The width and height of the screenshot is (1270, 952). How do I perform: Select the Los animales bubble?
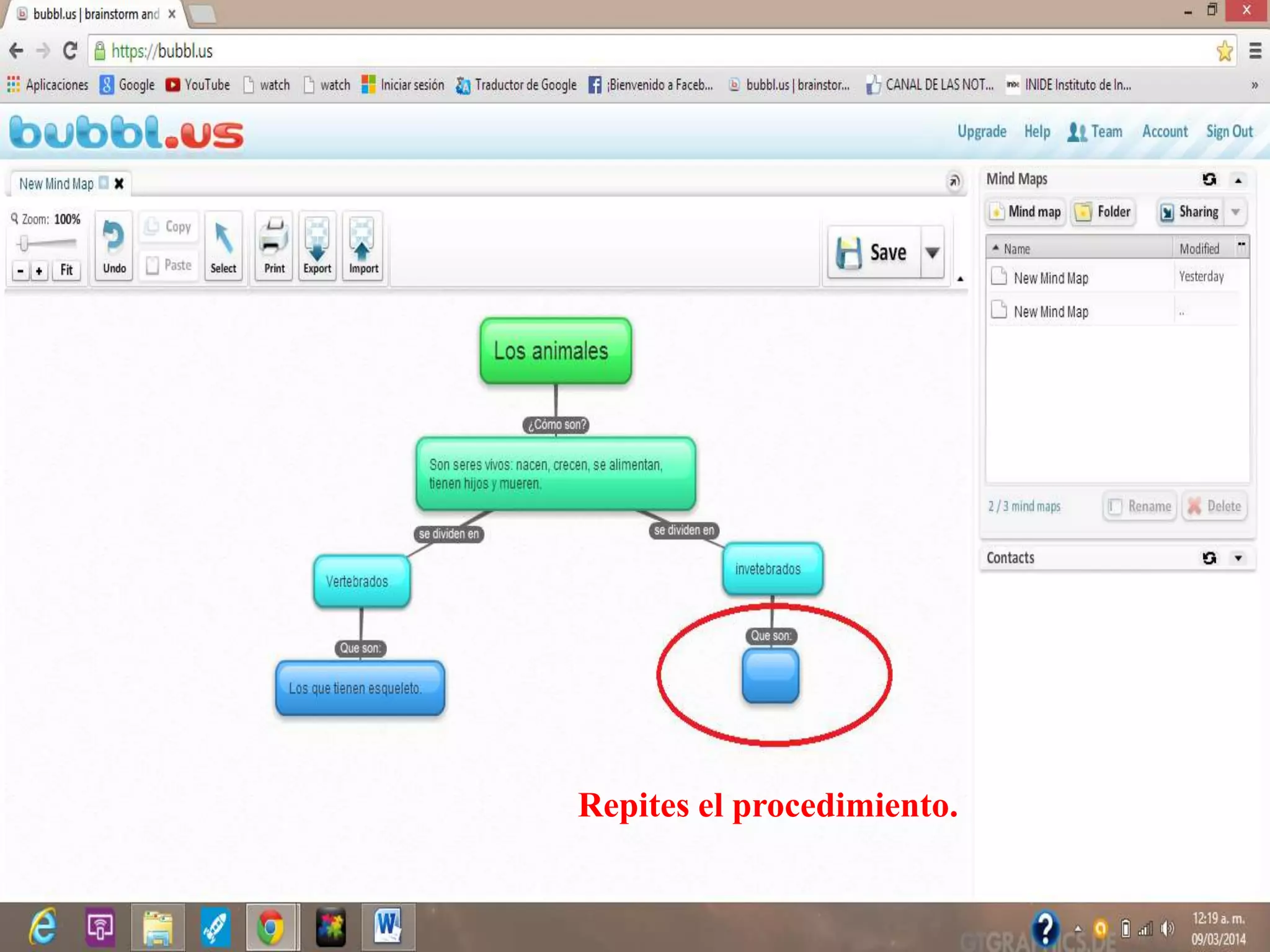(556, 351)
